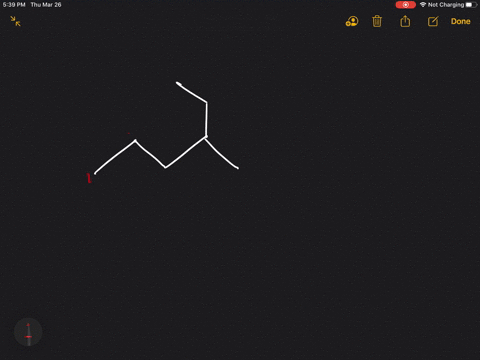Open the collaboration add people icon

click(352, 21)
